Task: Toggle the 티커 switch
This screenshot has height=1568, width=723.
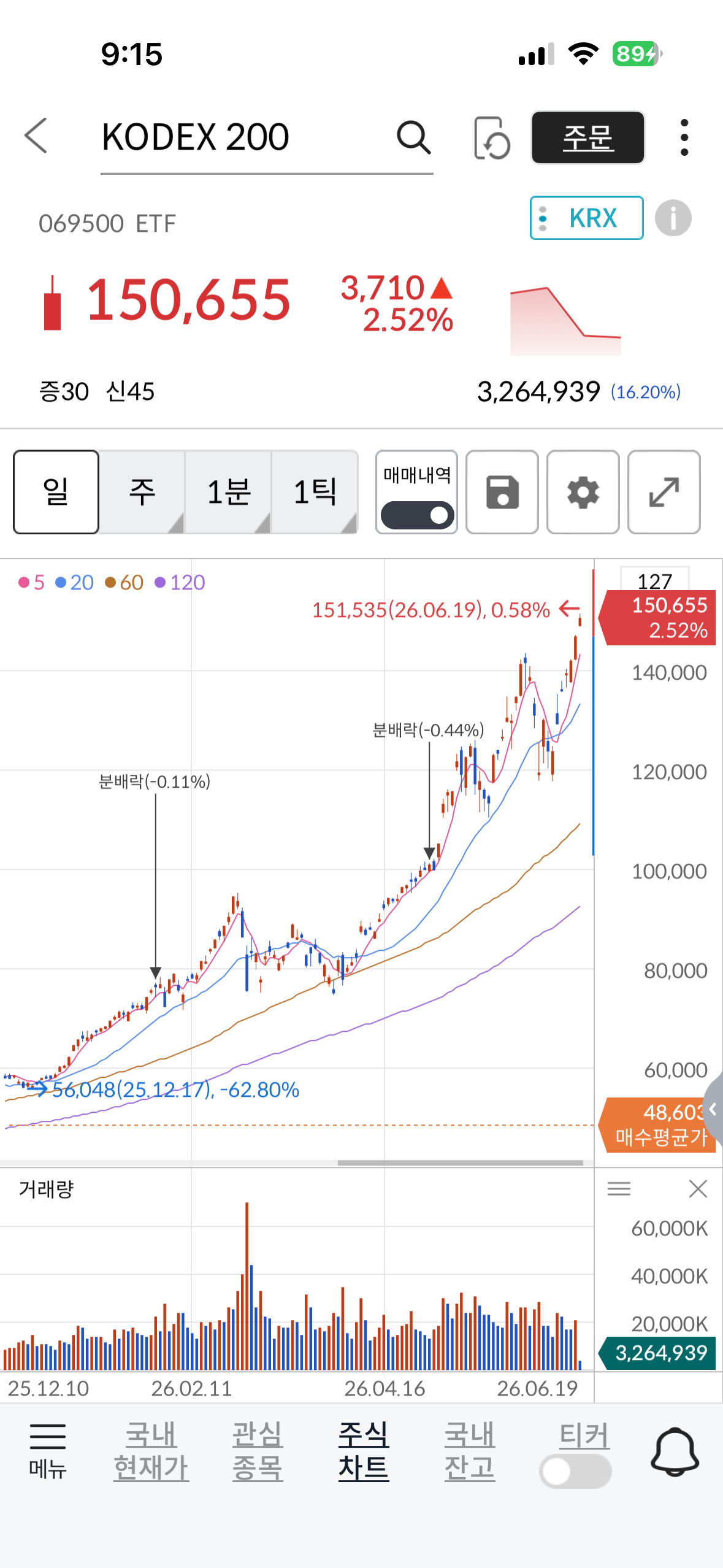Action: click(x=575, y=1471)
